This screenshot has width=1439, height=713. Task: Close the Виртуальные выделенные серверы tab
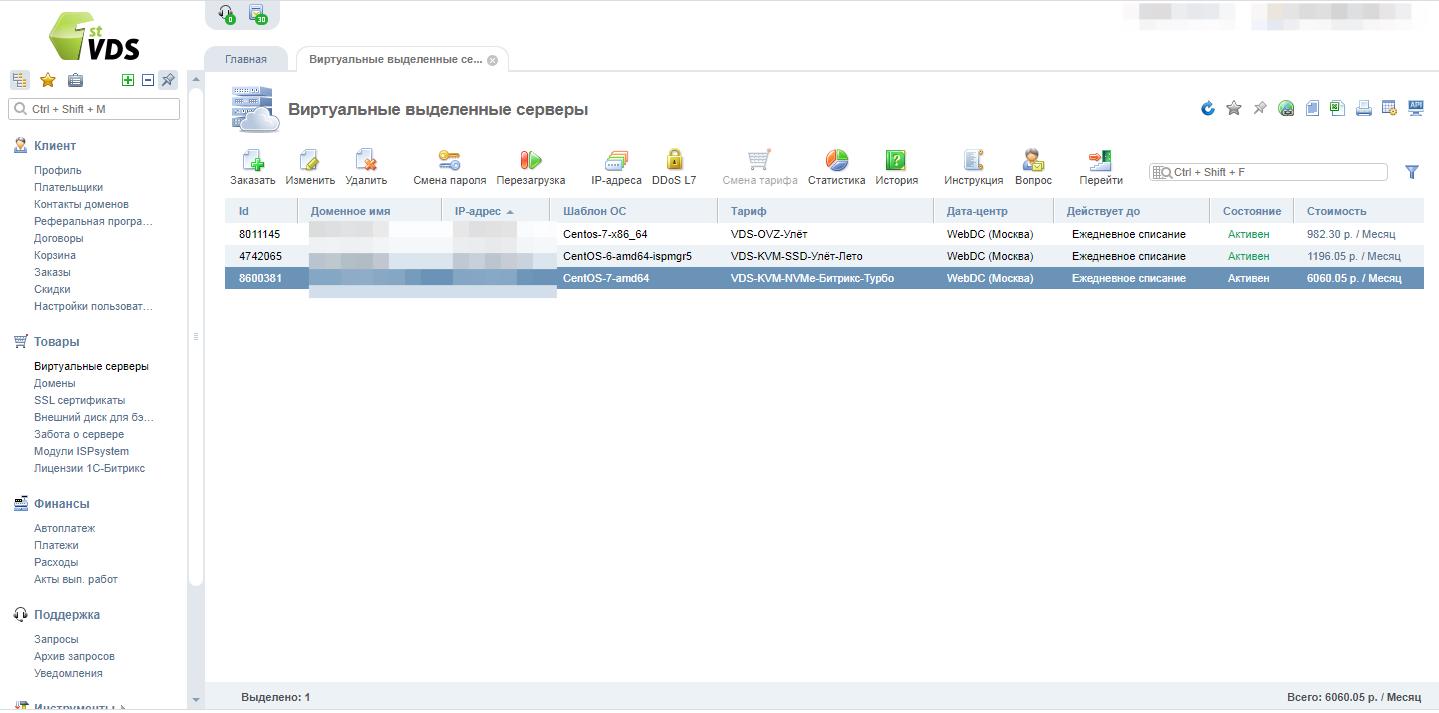[x=492, y=60]
